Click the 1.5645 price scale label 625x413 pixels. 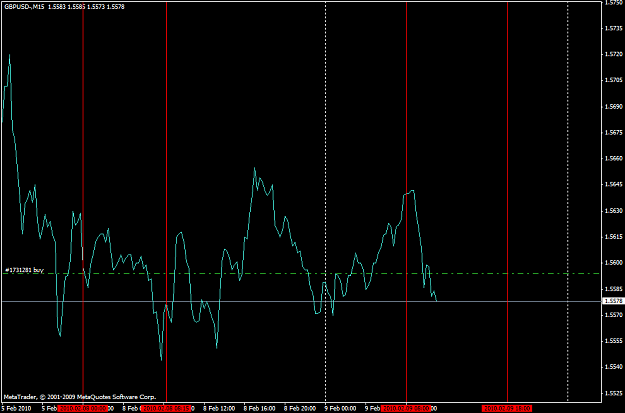coord(613,184)
